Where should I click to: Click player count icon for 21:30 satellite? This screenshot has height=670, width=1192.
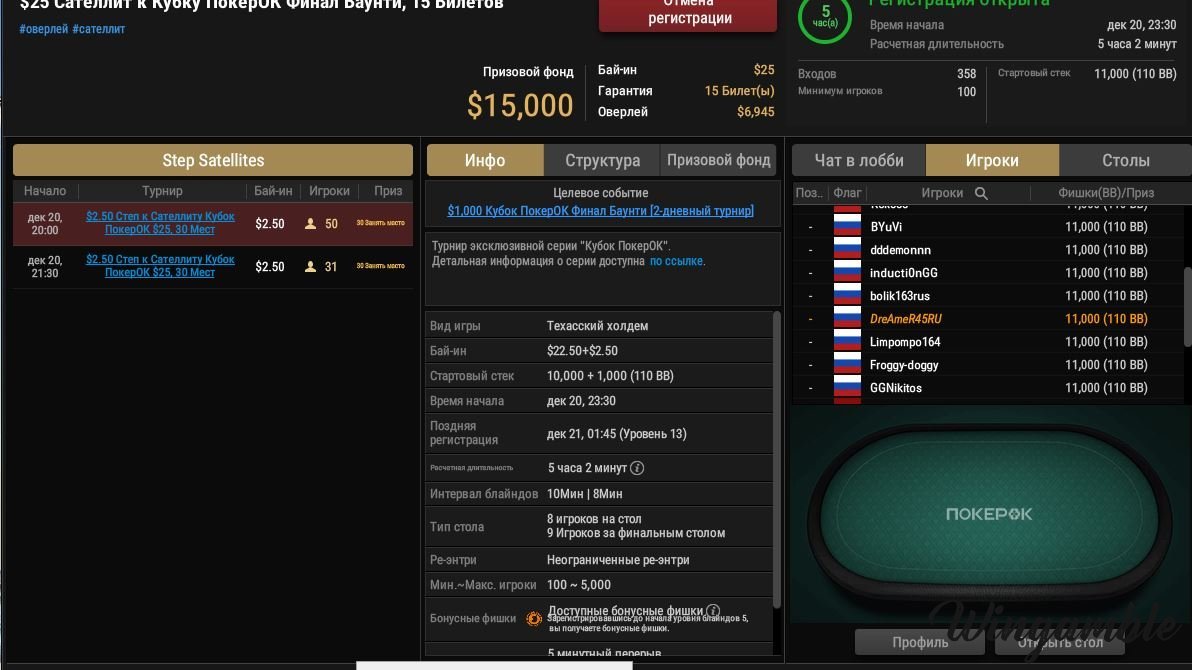coord(310,267)
